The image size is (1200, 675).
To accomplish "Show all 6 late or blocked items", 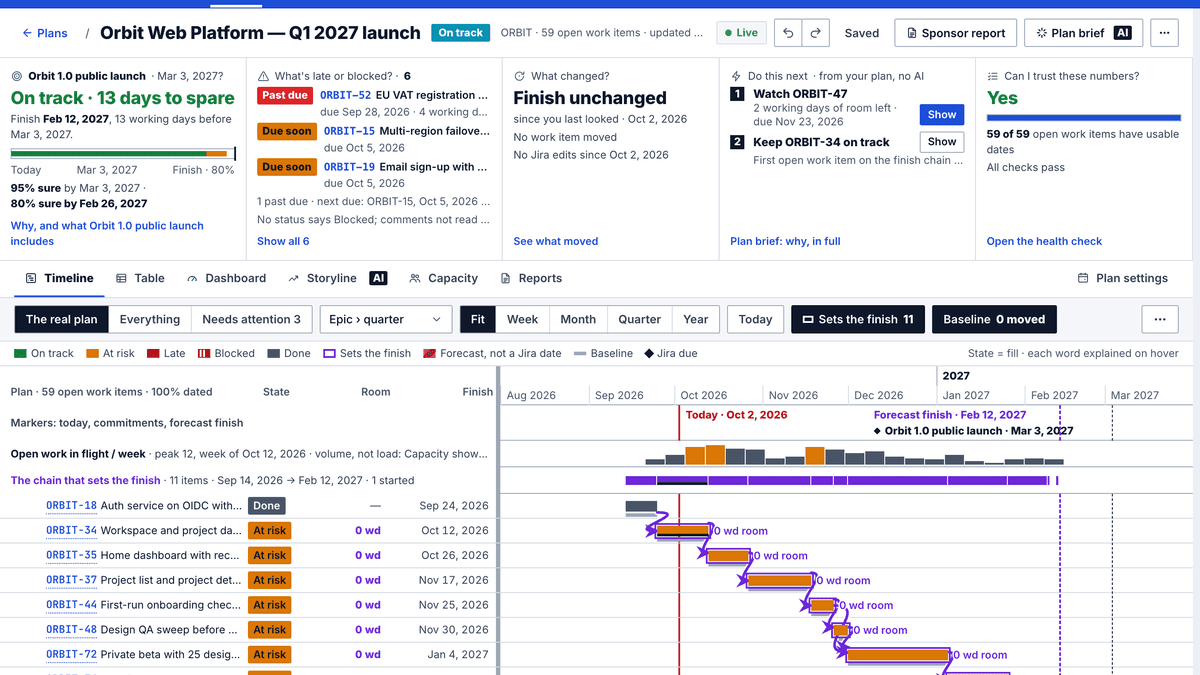I will pyautogui.click(x=283, y=241).
